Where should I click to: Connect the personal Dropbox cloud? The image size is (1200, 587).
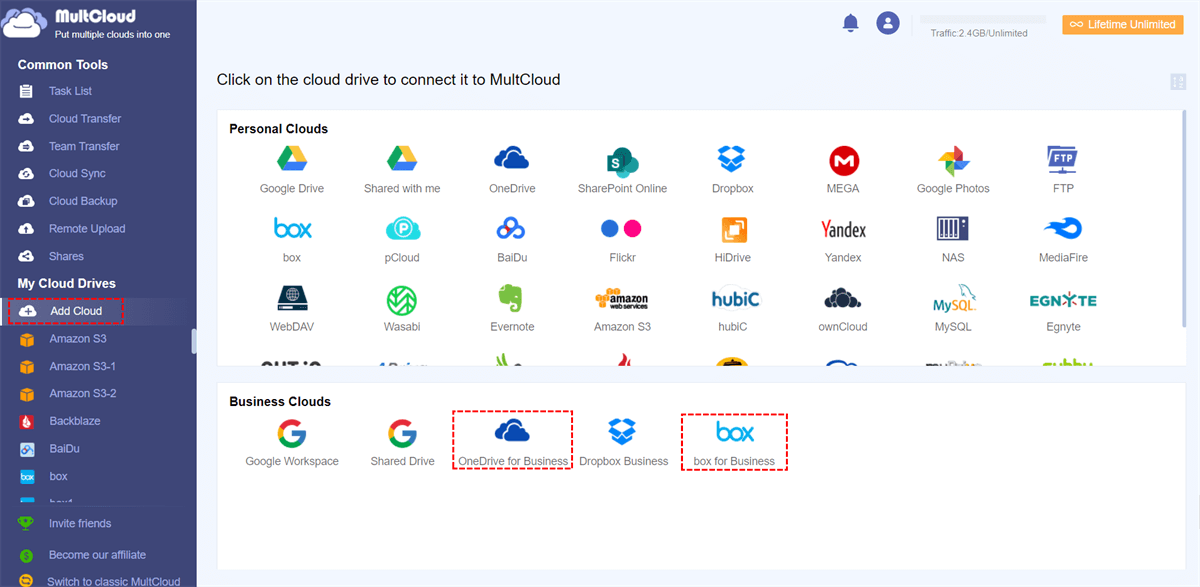(732, 169)
